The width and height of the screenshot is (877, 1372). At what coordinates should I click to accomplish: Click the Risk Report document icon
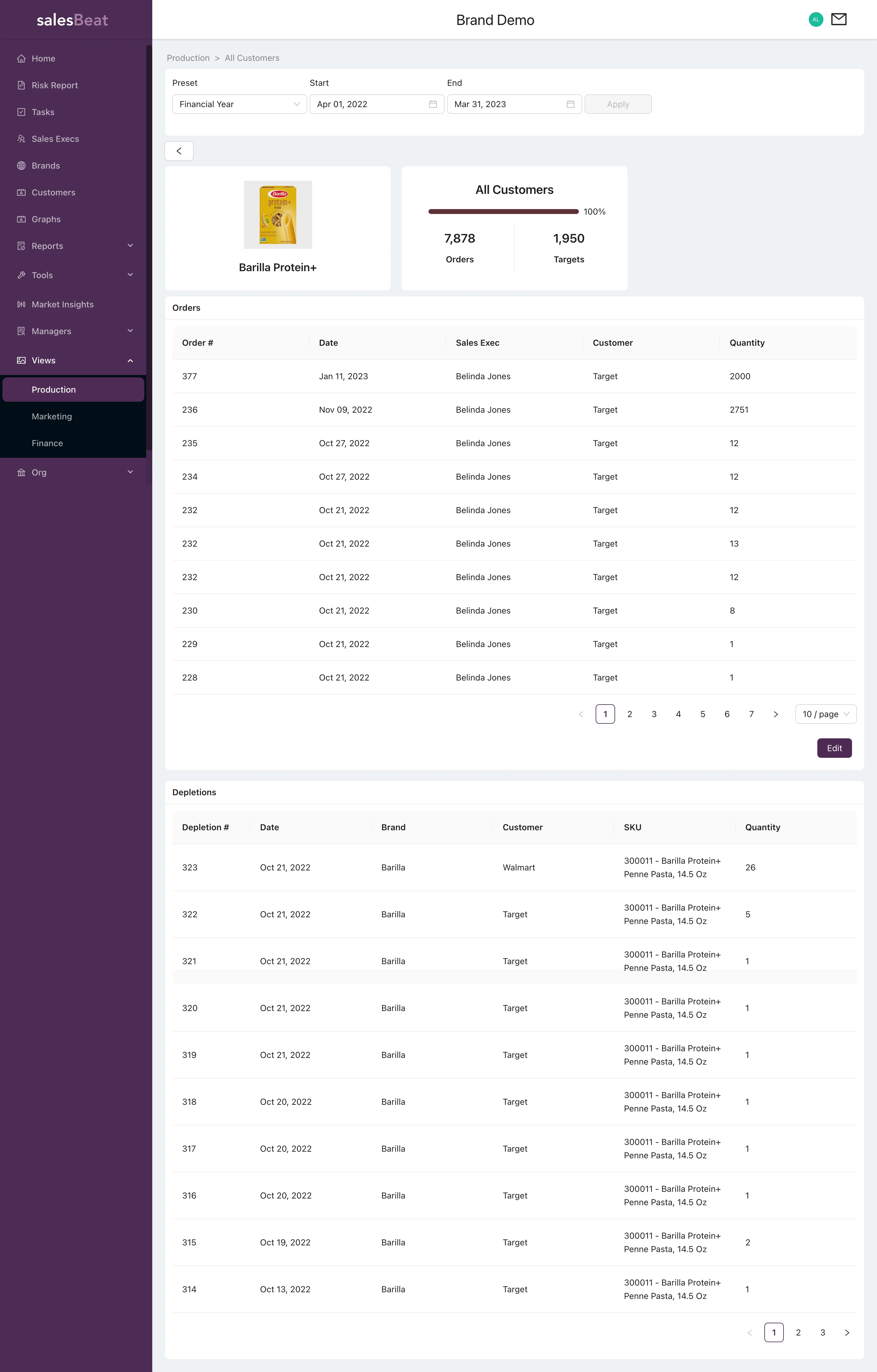21,86
